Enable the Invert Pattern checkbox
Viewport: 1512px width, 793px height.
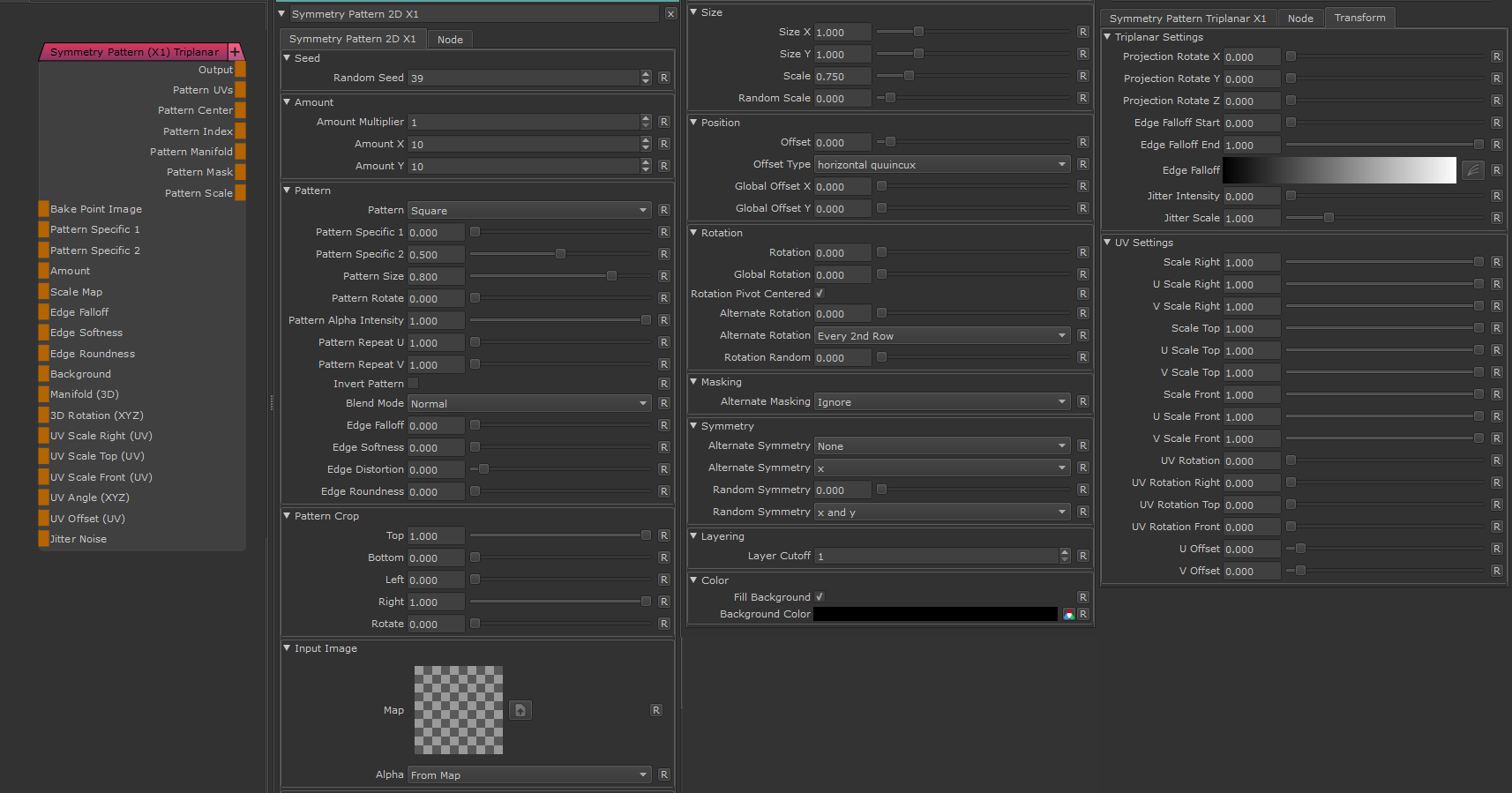point(413,384)
